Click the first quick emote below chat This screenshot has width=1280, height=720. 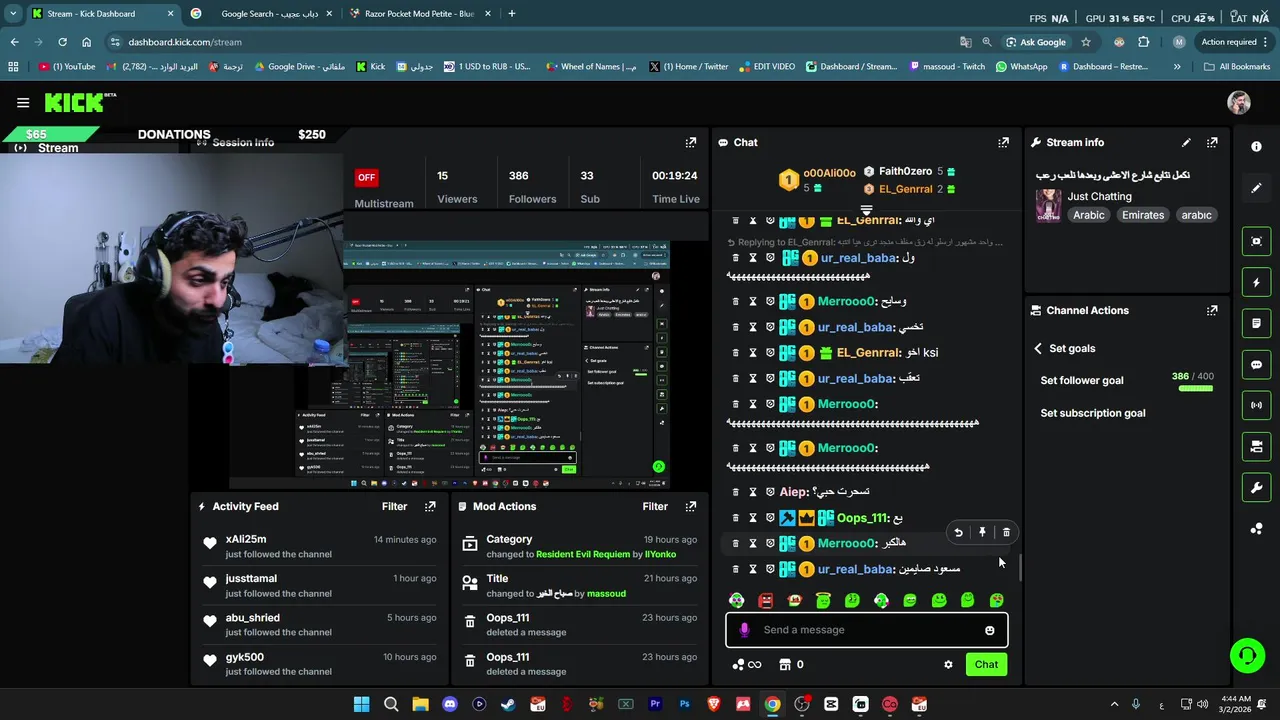point(737,601)
